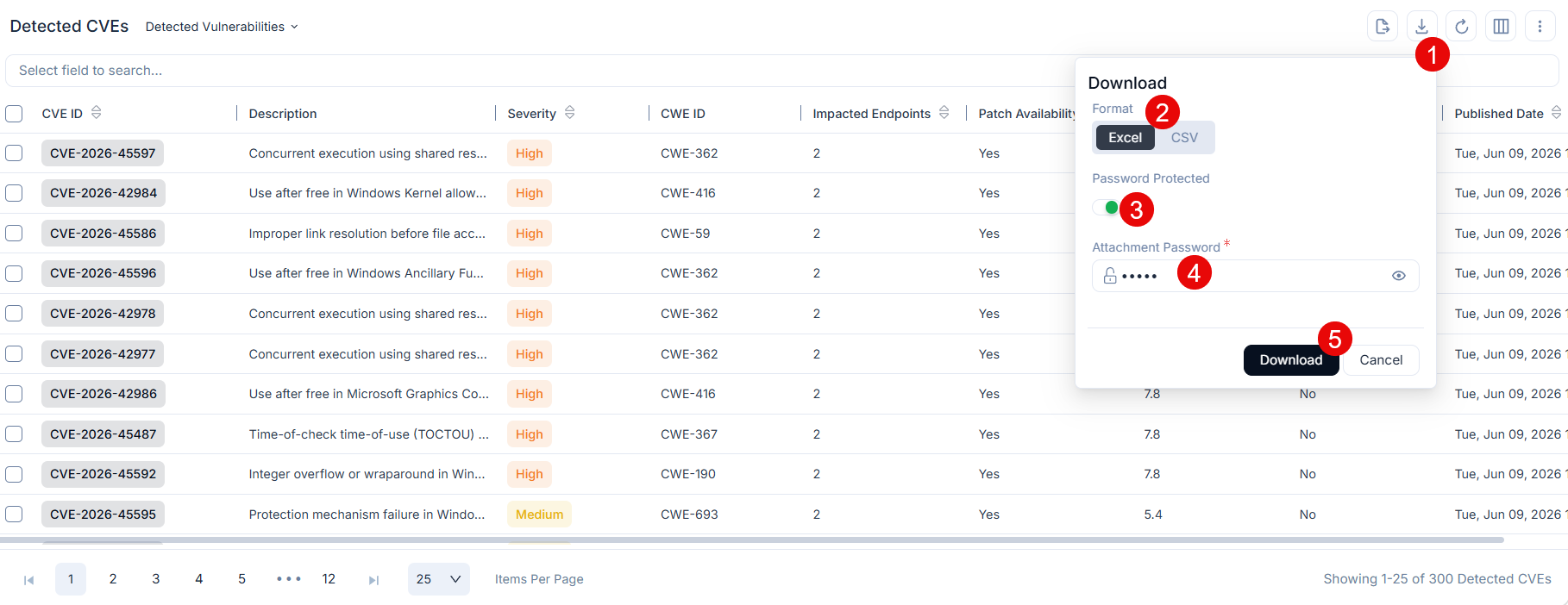Image resolution: width=1568 pixels, height=605 pixels.
Task: Select the CSV format tab
Action: [1184, 138]
